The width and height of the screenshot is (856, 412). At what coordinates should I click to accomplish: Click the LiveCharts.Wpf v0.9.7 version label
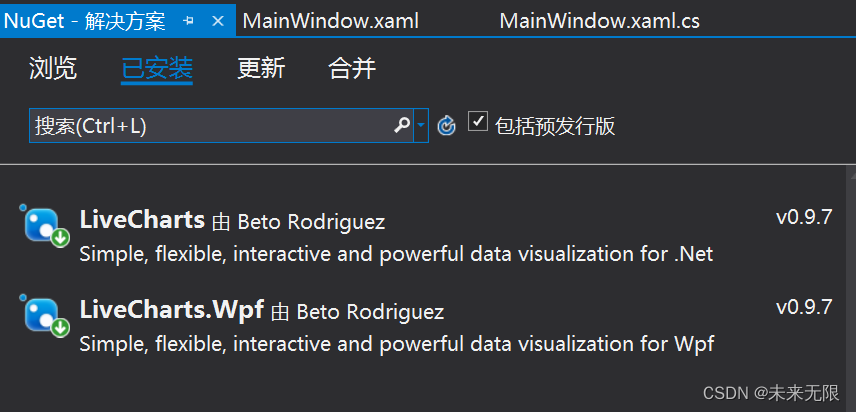[x=804, y=307]
